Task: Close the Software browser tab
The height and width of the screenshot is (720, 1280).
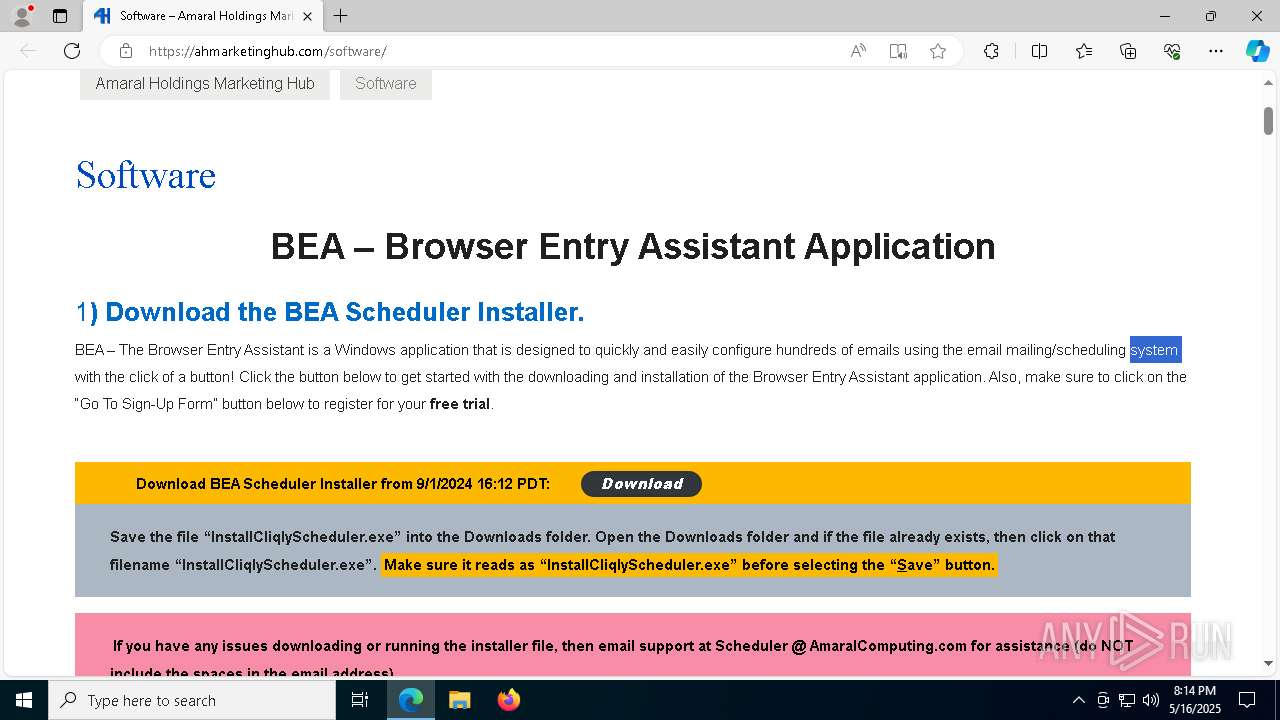Action: coord(307,16)
